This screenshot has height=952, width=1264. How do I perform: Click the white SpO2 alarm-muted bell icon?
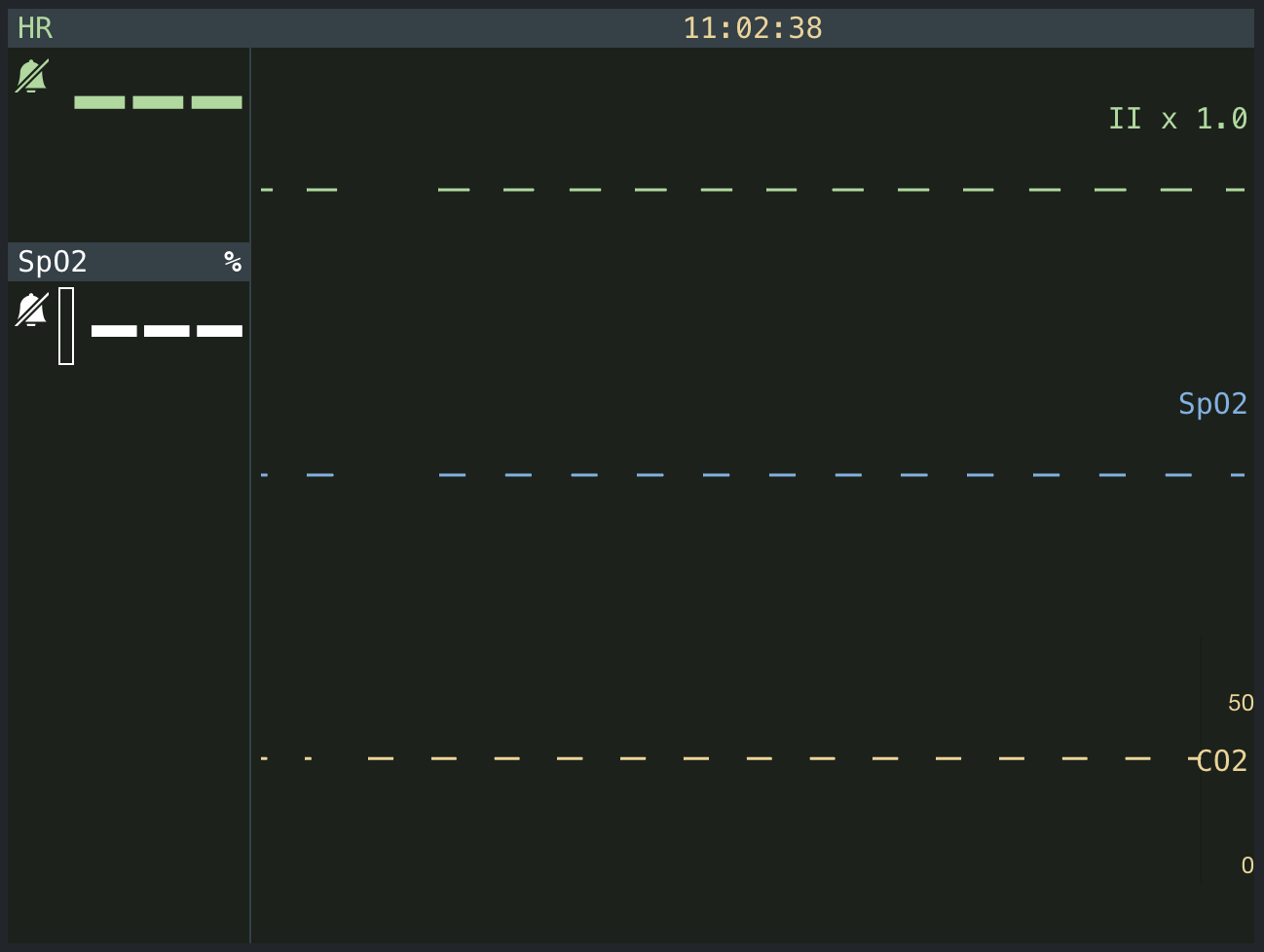coord(31,311)
